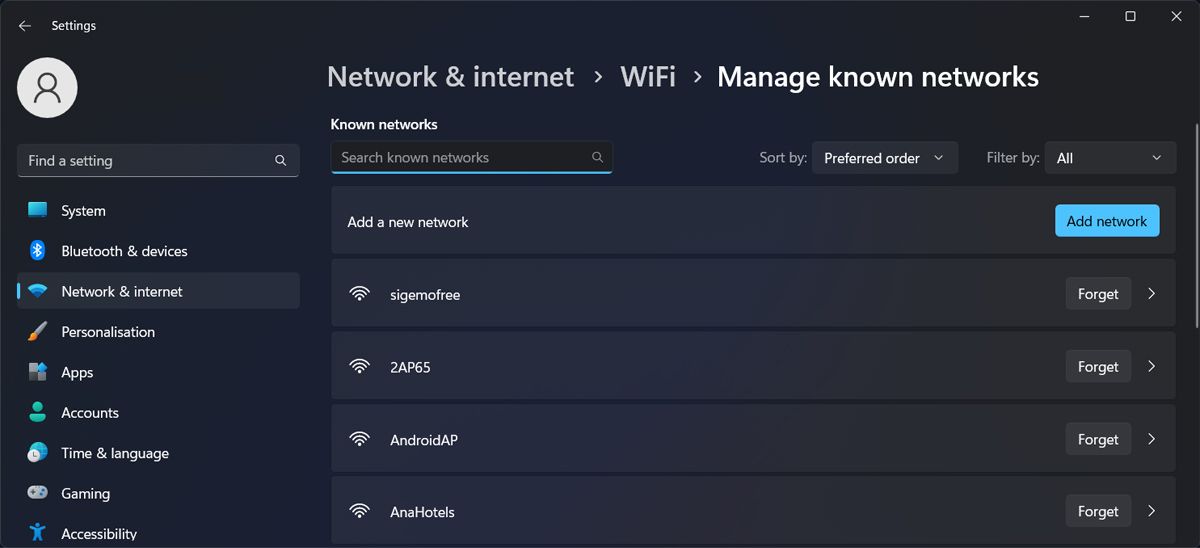The height and width of the screenshot is (548, 1200).
Task: Click the WiFi icon beside sigemofree
Action: [359, 294]
